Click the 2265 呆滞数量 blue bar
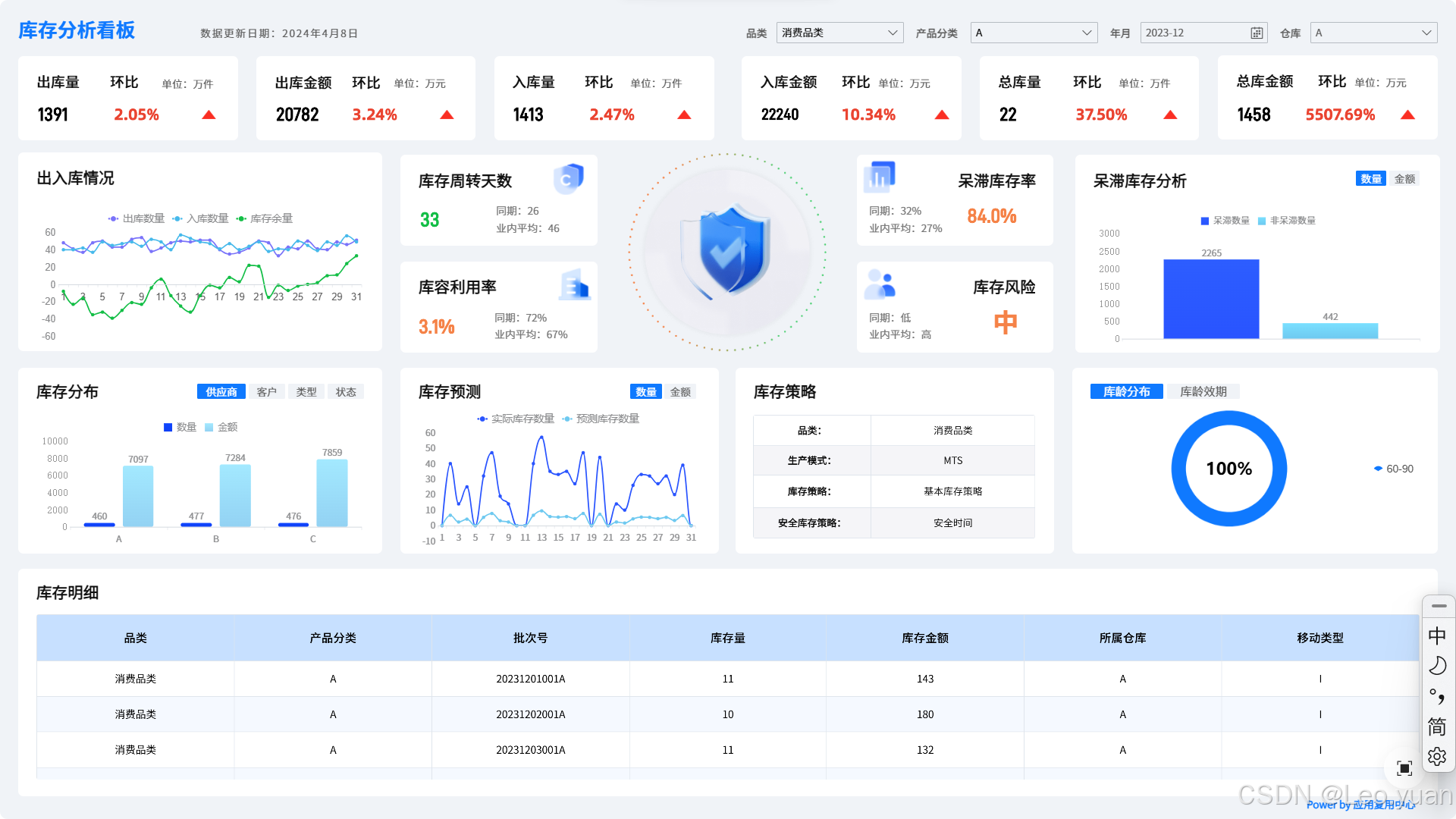This screenshot has width=1456, height=819. click(1211, 299)
